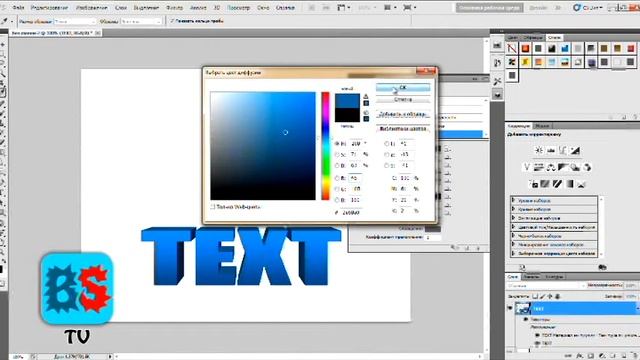Click Библиотеки цветов button
The image size is (640, 360).
pos(403,129)
